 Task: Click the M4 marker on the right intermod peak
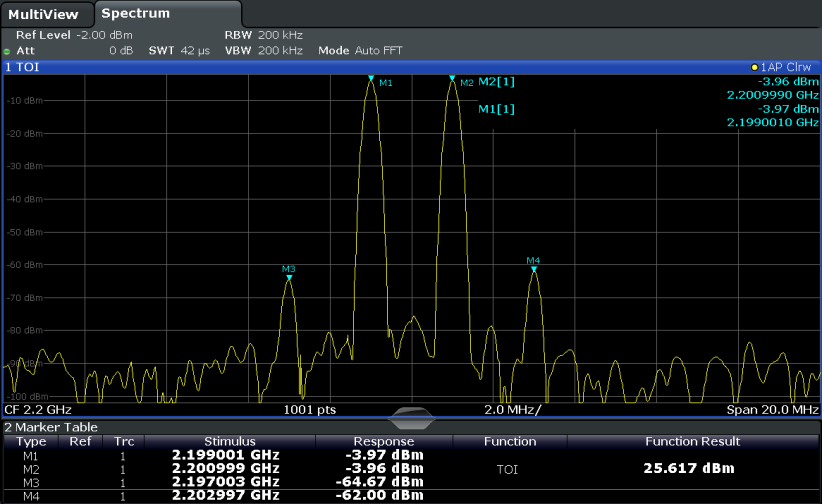[x=534, y=269]
